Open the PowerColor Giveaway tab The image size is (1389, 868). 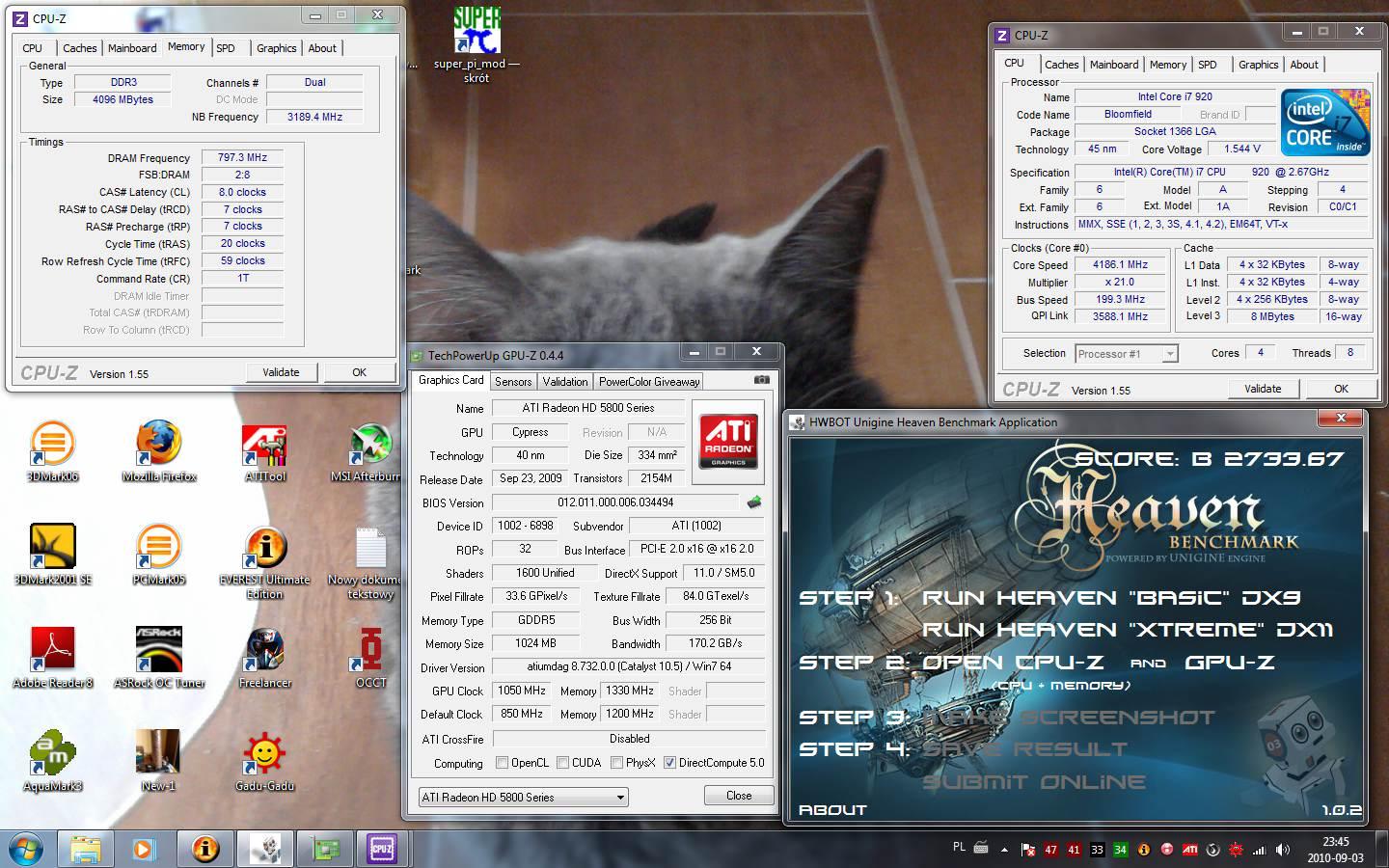649,382
